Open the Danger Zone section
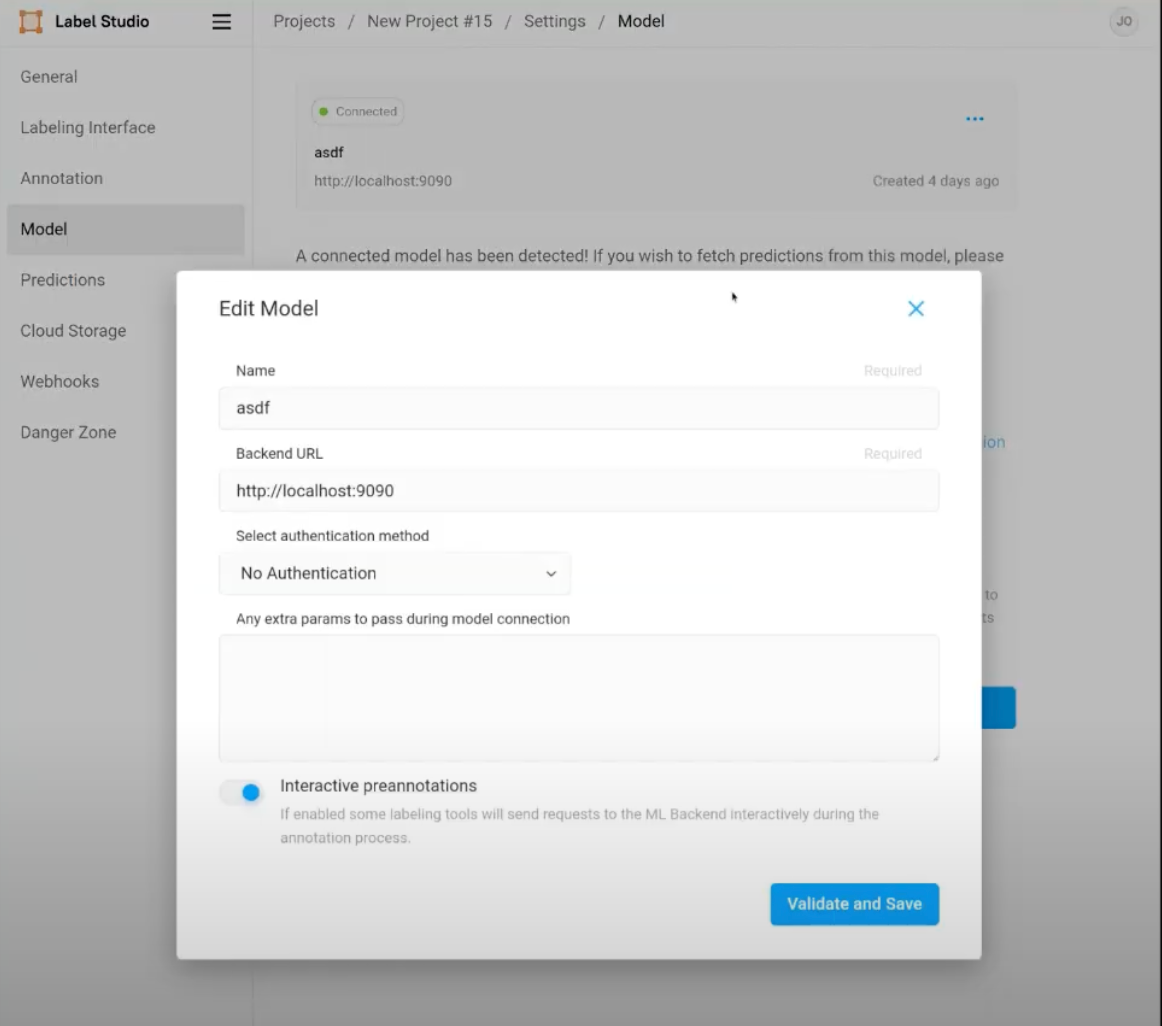Screen dimensions: 1162x1026 point(68,433)
